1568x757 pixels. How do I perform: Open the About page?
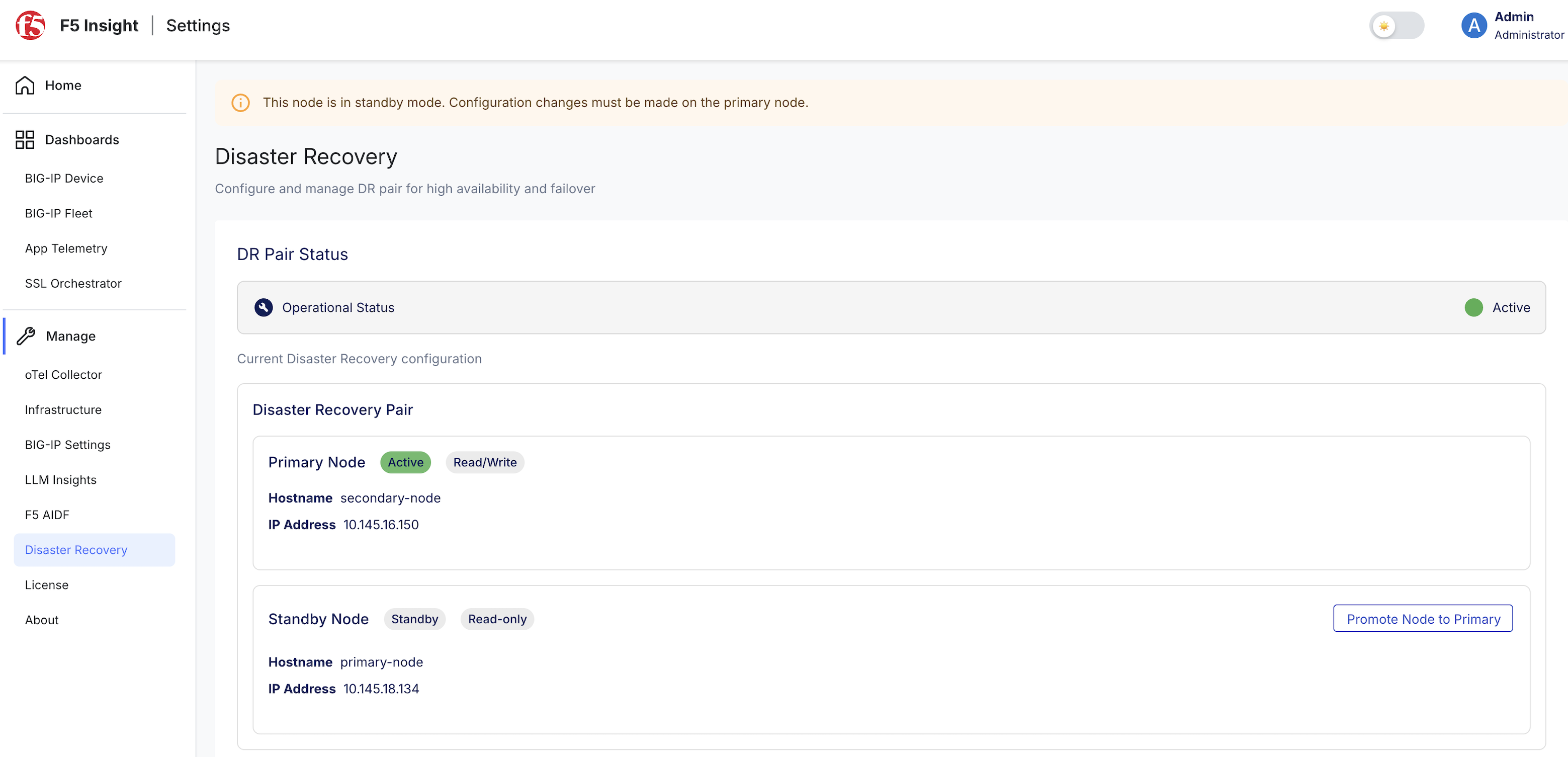coord(41,620)
